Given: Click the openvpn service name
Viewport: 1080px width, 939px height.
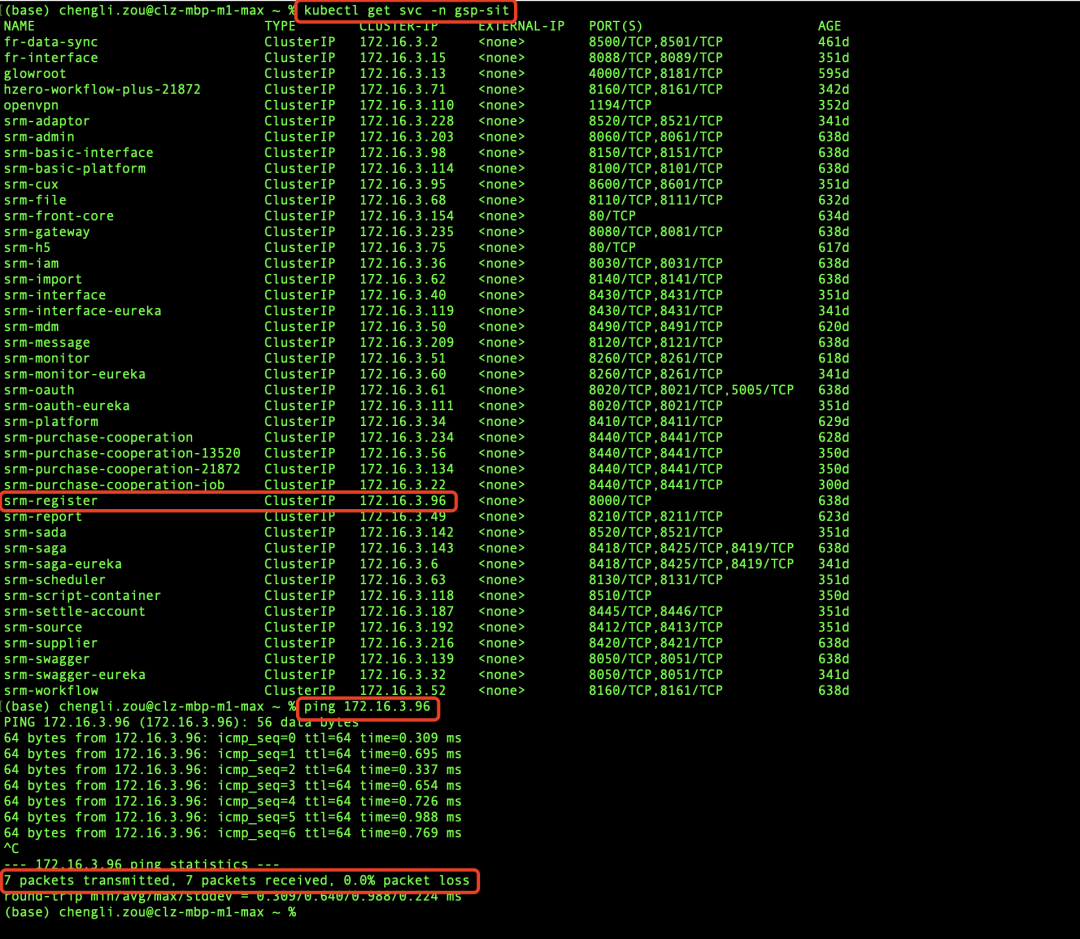Looking at the screenshot, I should [x=31, y=105].
